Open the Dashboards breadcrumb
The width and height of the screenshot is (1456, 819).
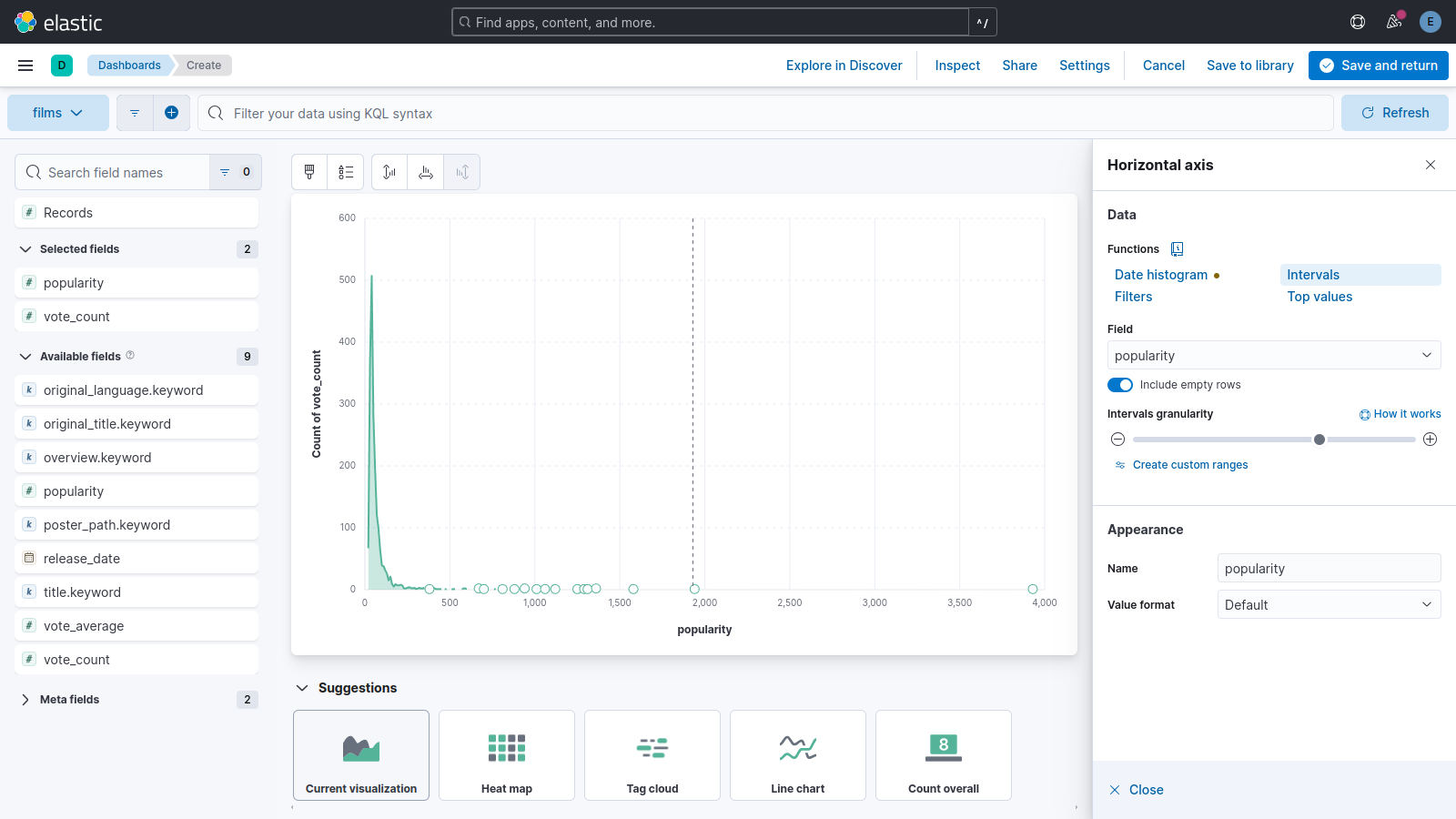click(129, 66)
